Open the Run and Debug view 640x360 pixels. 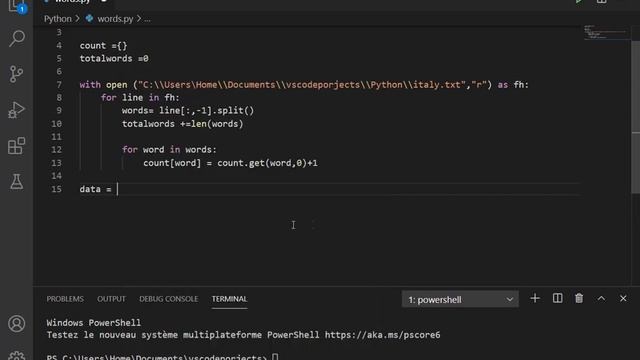tap(16, 110)
